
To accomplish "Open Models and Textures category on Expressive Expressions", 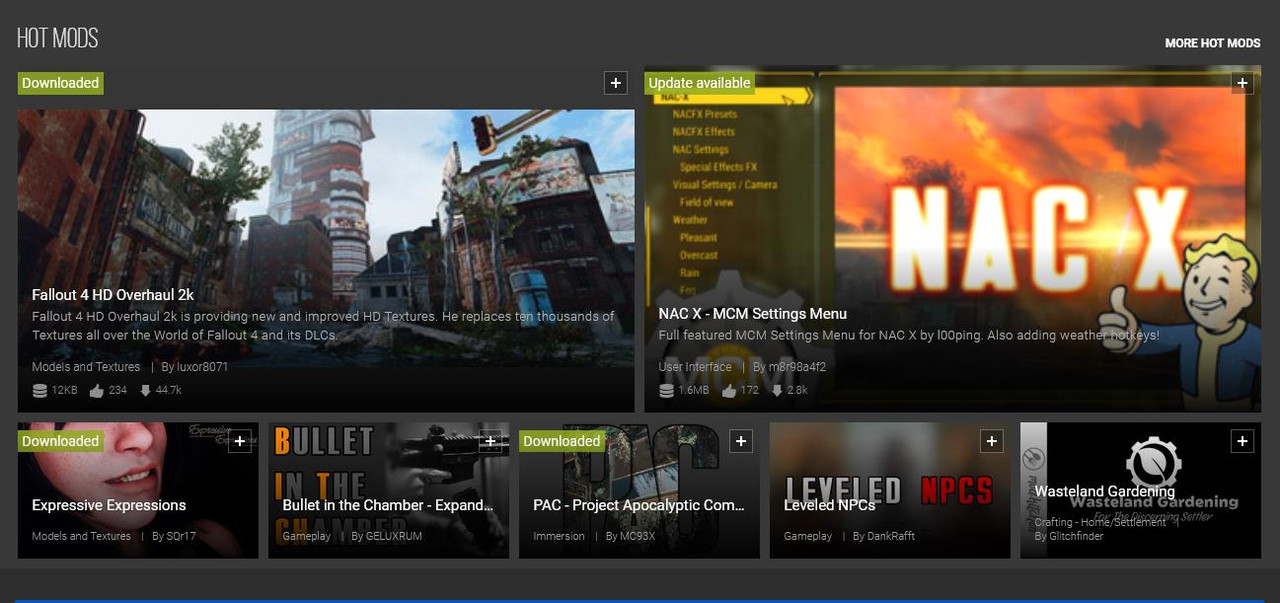I will click(x=81, y=536).
